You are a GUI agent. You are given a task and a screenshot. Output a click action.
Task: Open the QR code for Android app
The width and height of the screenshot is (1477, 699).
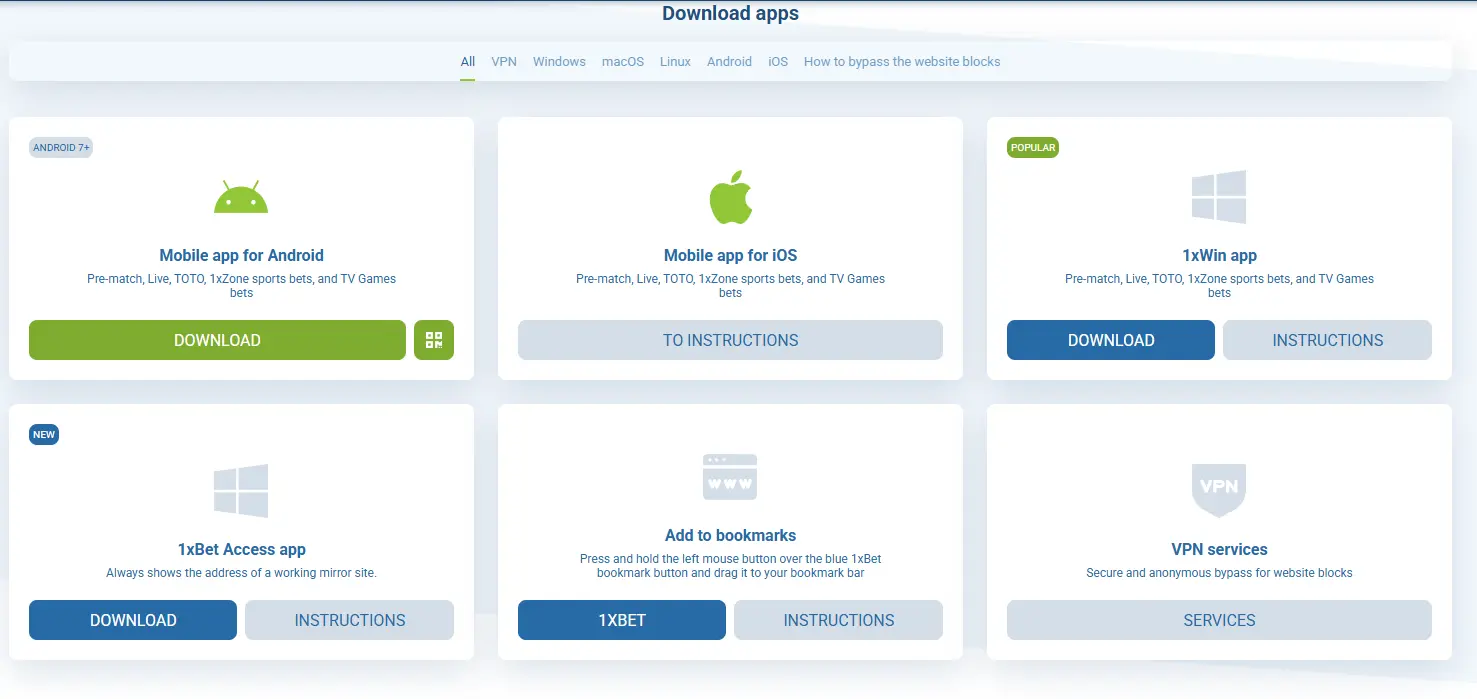[x=434, y=340]
